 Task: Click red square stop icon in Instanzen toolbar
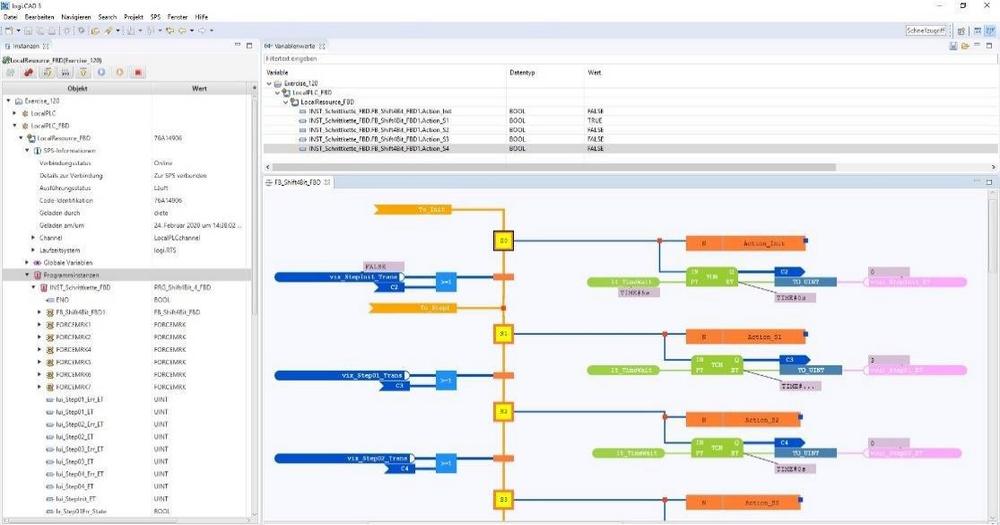tap(138, 73)
